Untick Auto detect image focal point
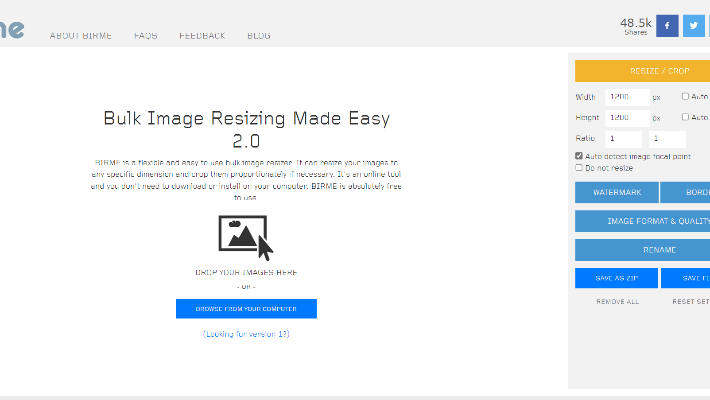710x400 pixels. (579, 156)
